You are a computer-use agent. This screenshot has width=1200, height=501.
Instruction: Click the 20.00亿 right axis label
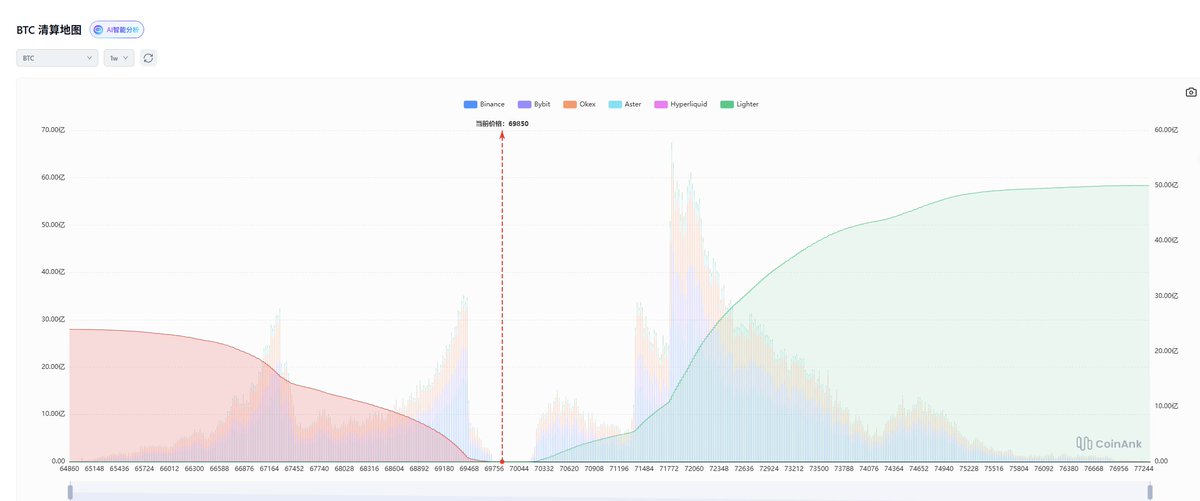pyautogui.click(x=1168, y=351)
